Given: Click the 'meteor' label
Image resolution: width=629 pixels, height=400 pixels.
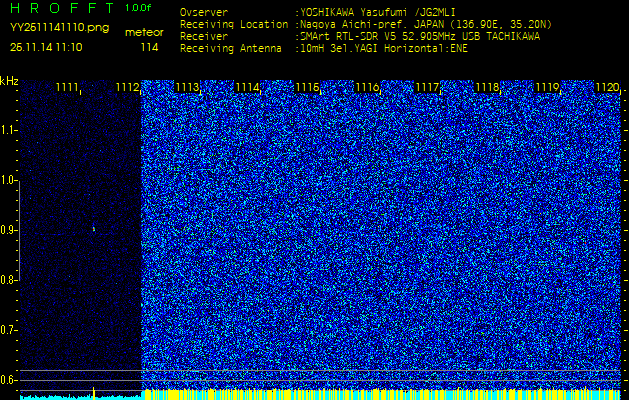Looking at the screenshot, I should pyautogui.click(x=144, y=33).
